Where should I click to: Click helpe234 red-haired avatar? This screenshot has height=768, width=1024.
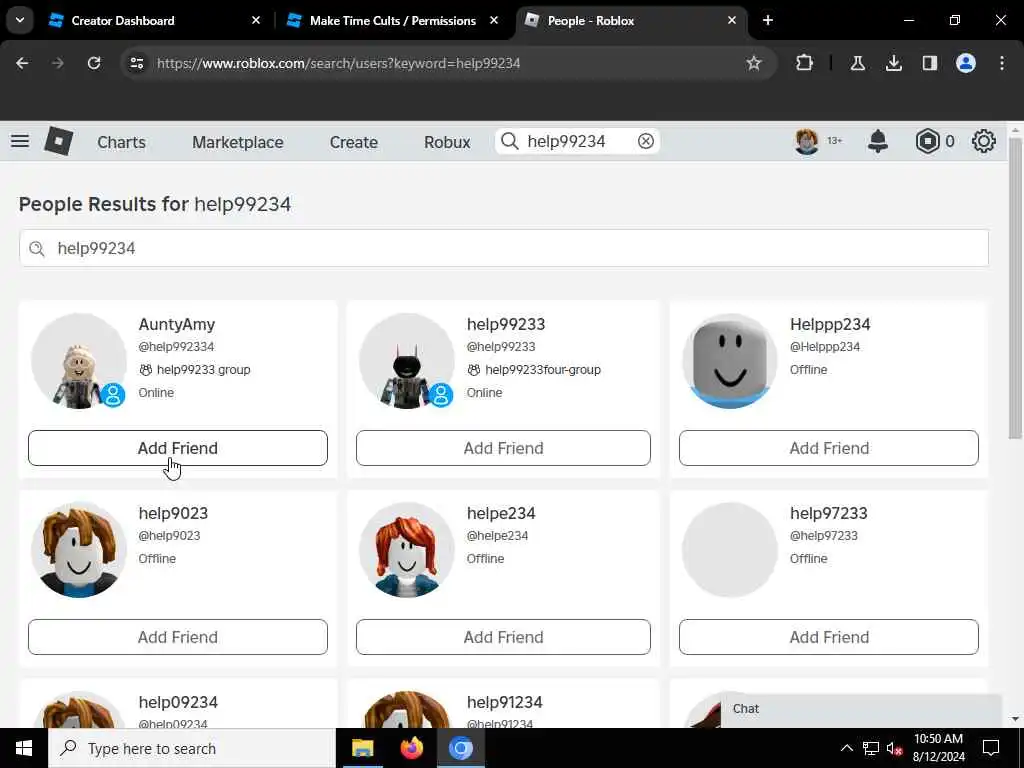(x=406, y=549)
